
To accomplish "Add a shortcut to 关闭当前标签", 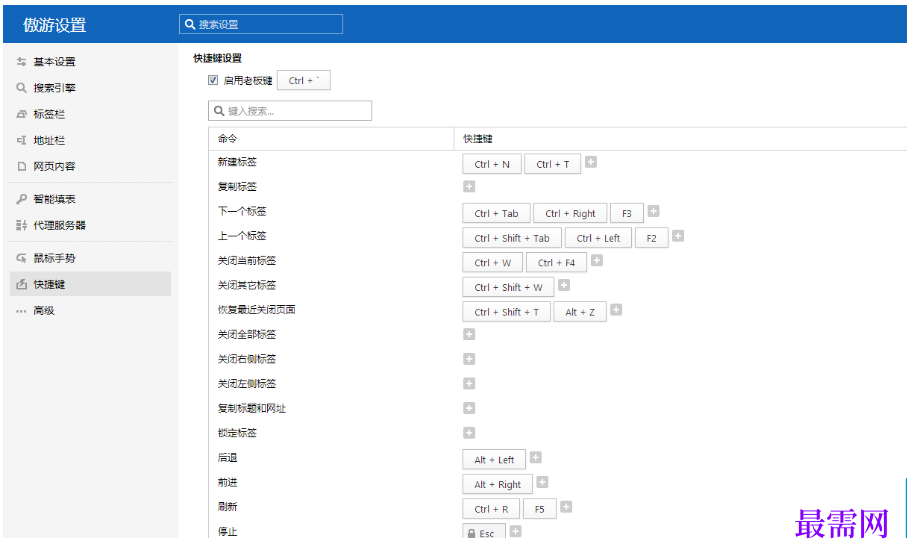I will coord(597,260).
